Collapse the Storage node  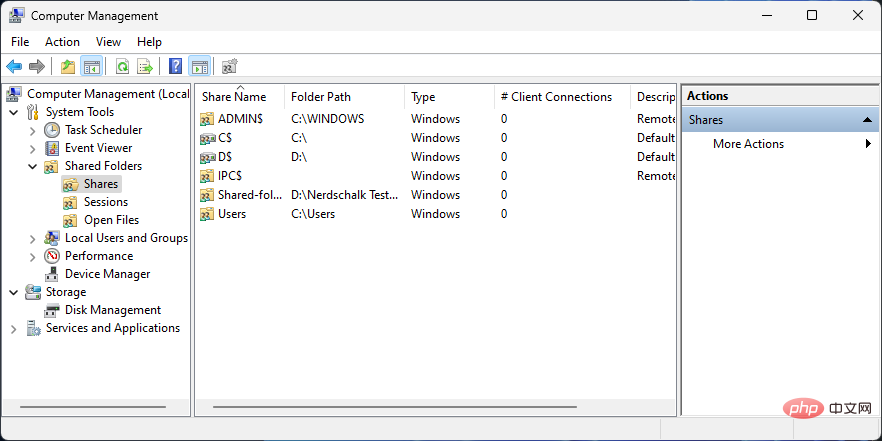coord(14,292)
